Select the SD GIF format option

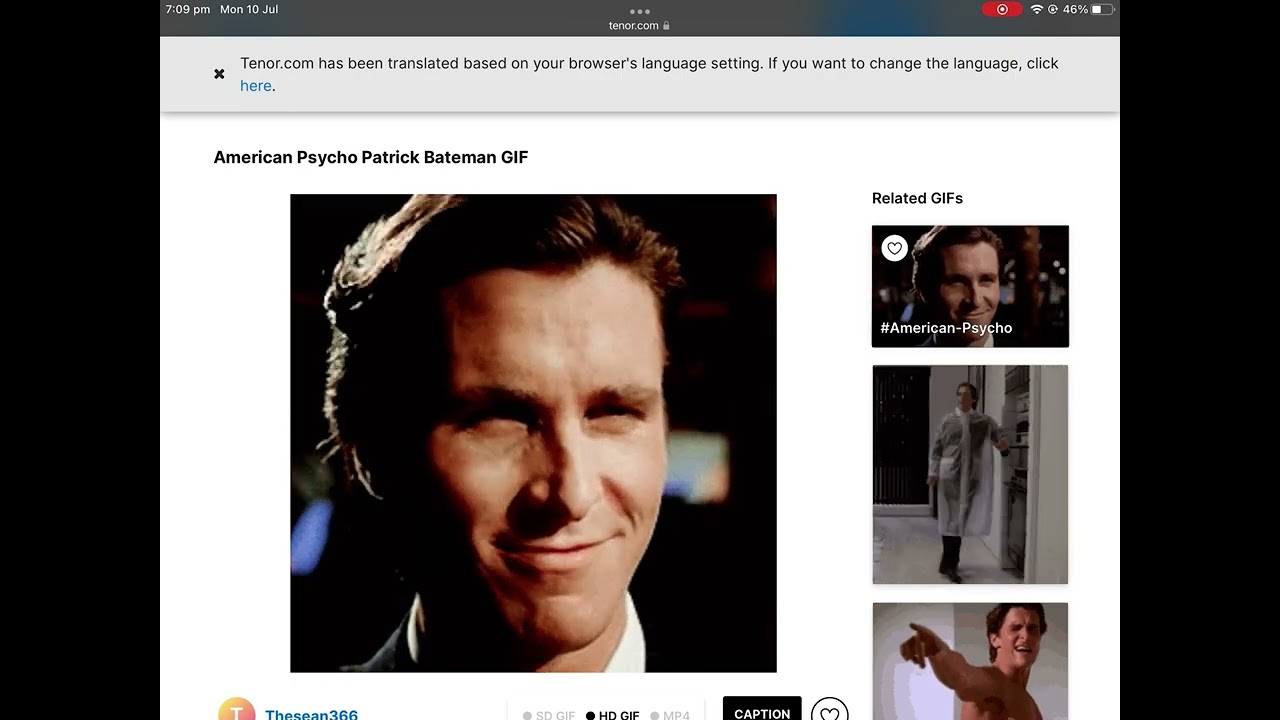pos(549,716)
